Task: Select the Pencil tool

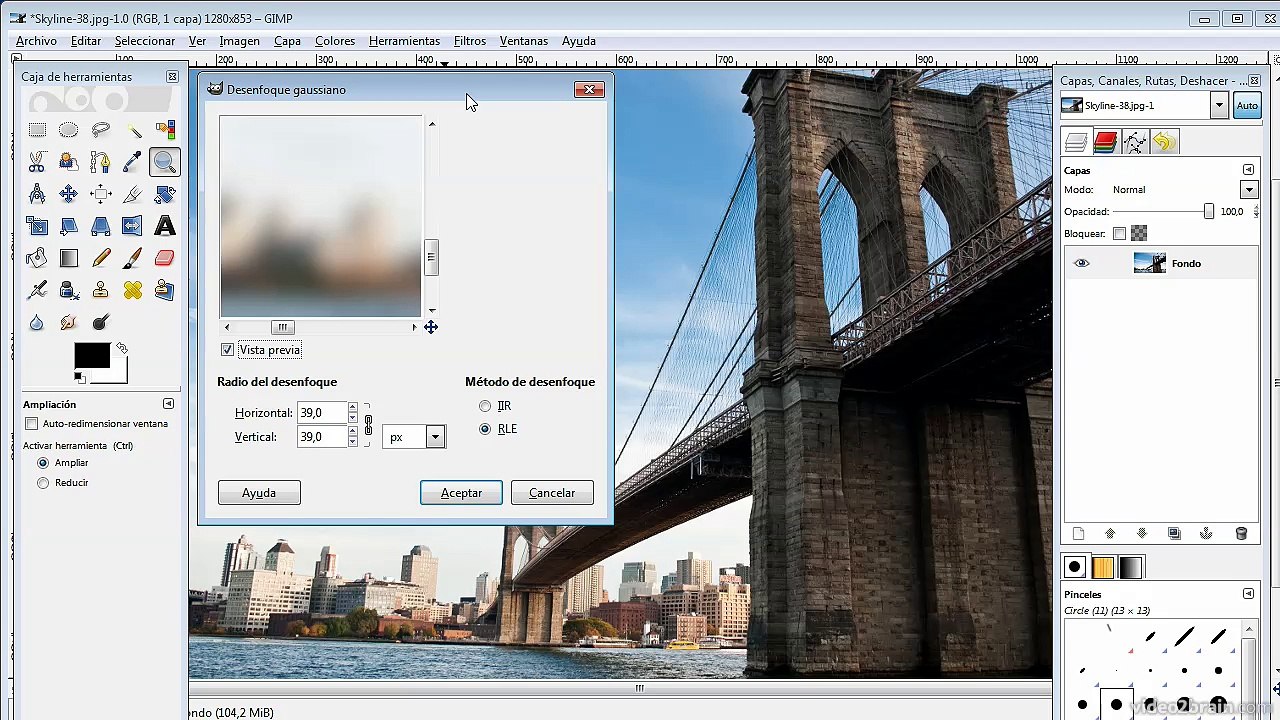Action: pyautogui.click(x=100, y=258)
